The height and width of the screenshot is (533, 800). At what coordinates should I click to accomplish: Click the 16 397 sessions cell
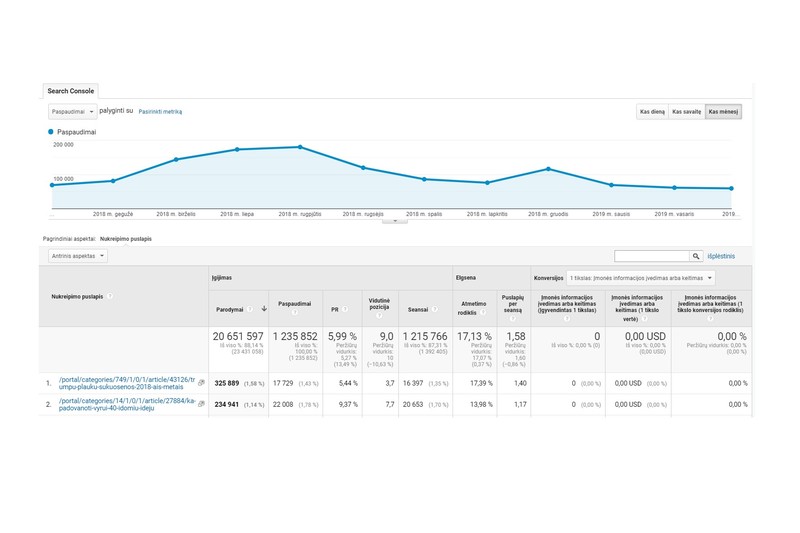(x=413, y=383)
